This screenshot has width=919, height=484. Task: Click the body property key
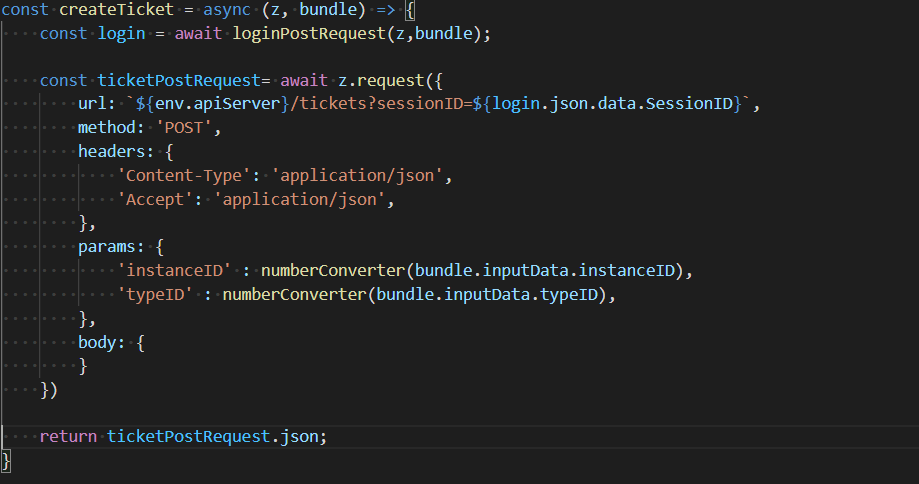(x=97, y=342)
